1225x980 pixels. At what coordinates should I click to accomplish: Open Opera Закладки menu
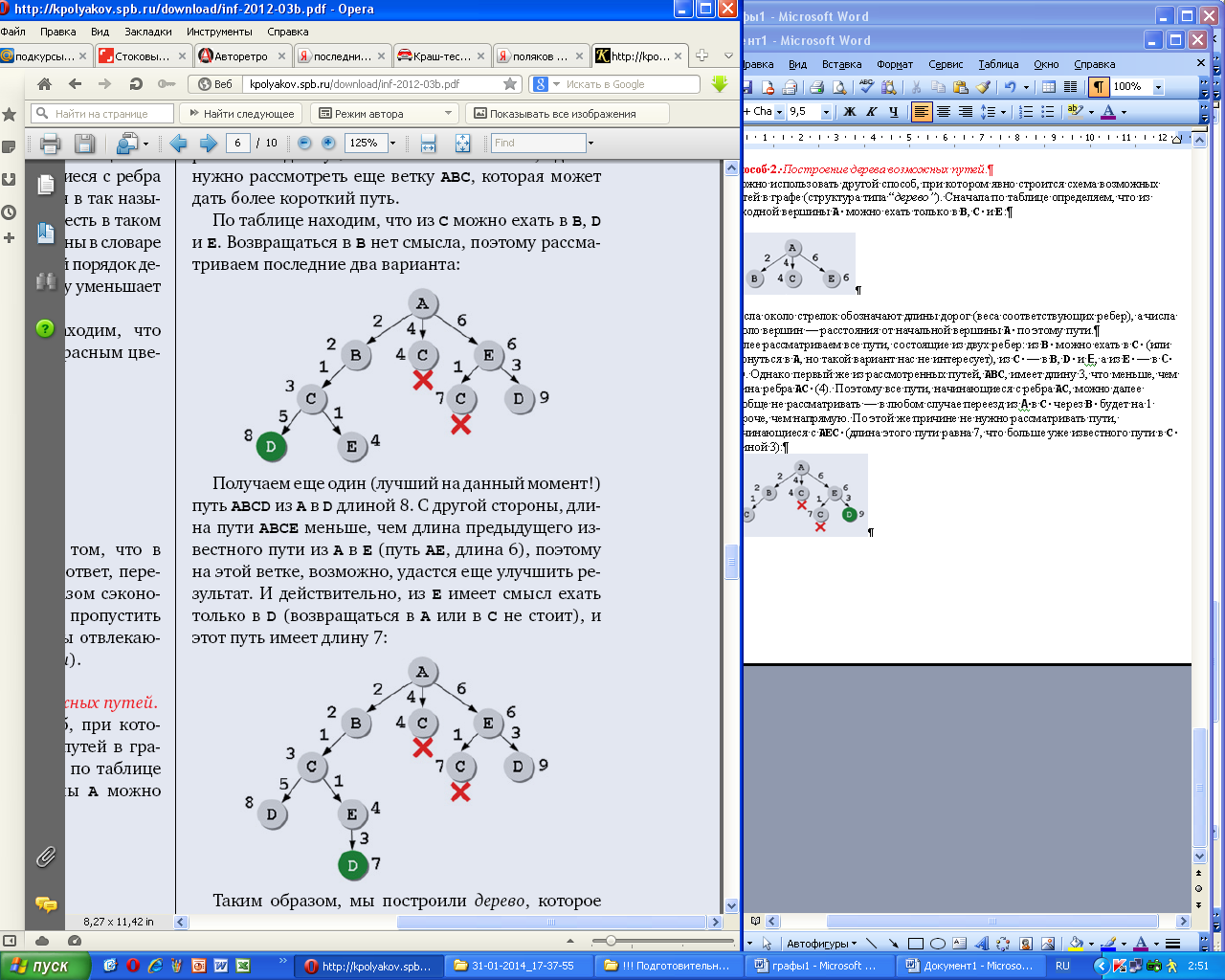tap(147, 32)
